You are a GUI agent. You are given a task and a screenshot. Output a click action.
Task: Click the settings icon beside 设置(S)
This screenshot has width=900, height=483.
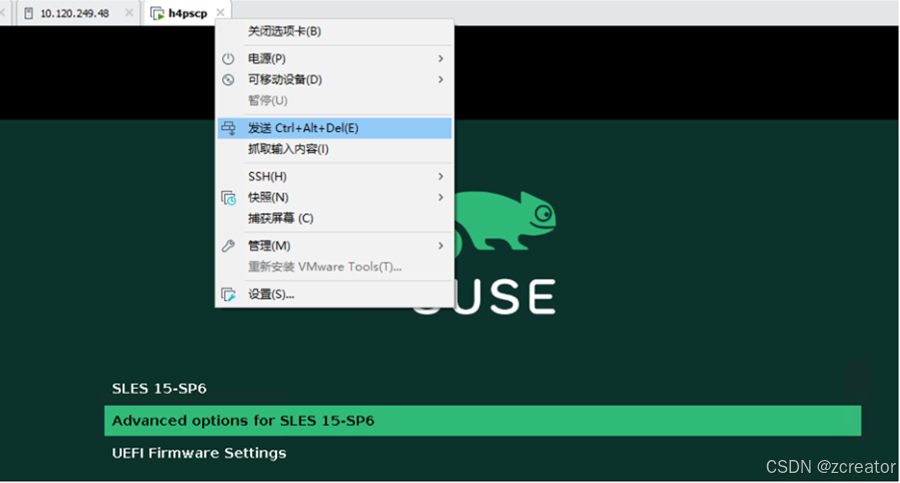228,295
